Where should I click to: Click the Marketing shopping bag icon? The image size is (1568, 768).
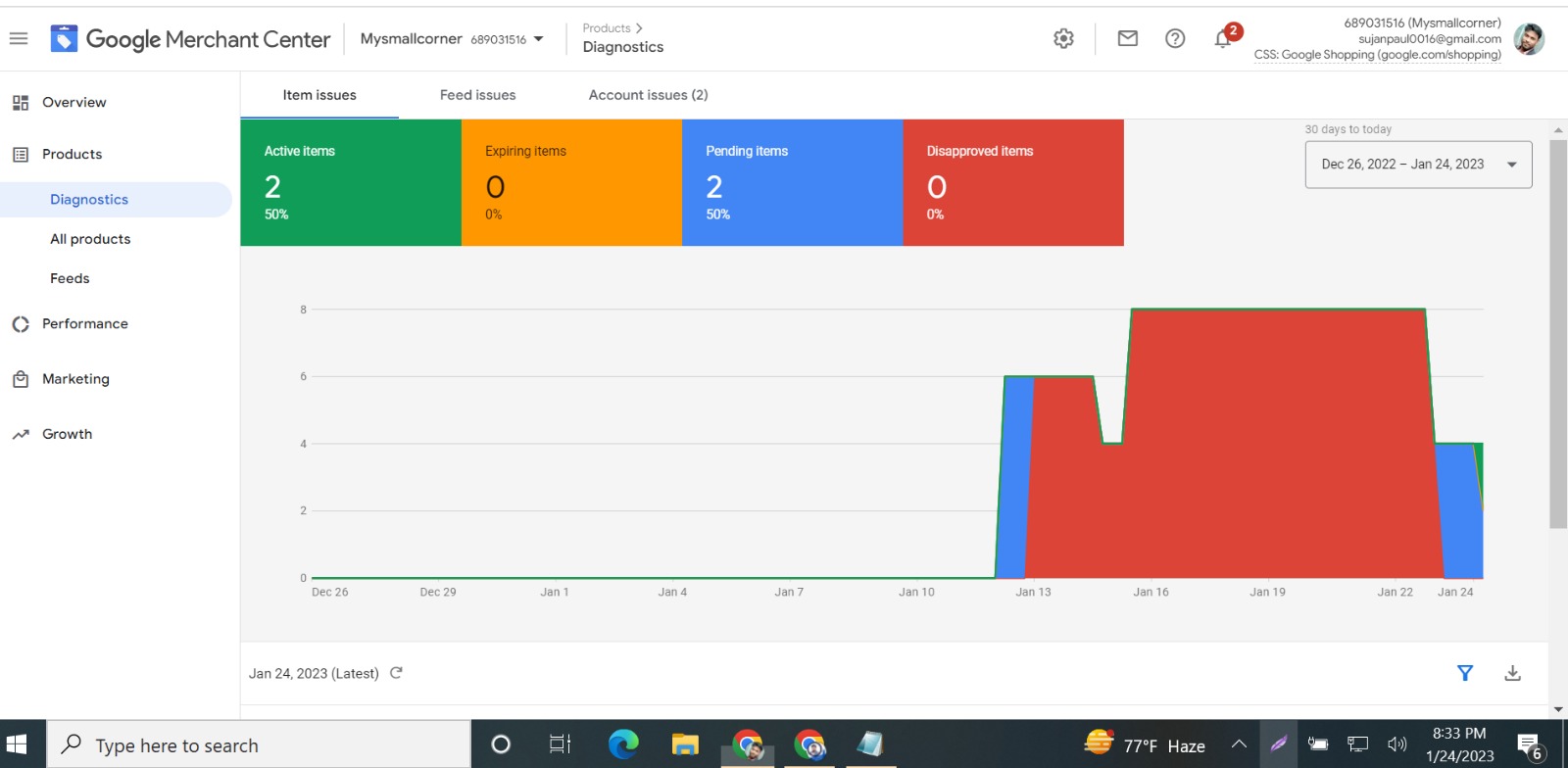21,379
